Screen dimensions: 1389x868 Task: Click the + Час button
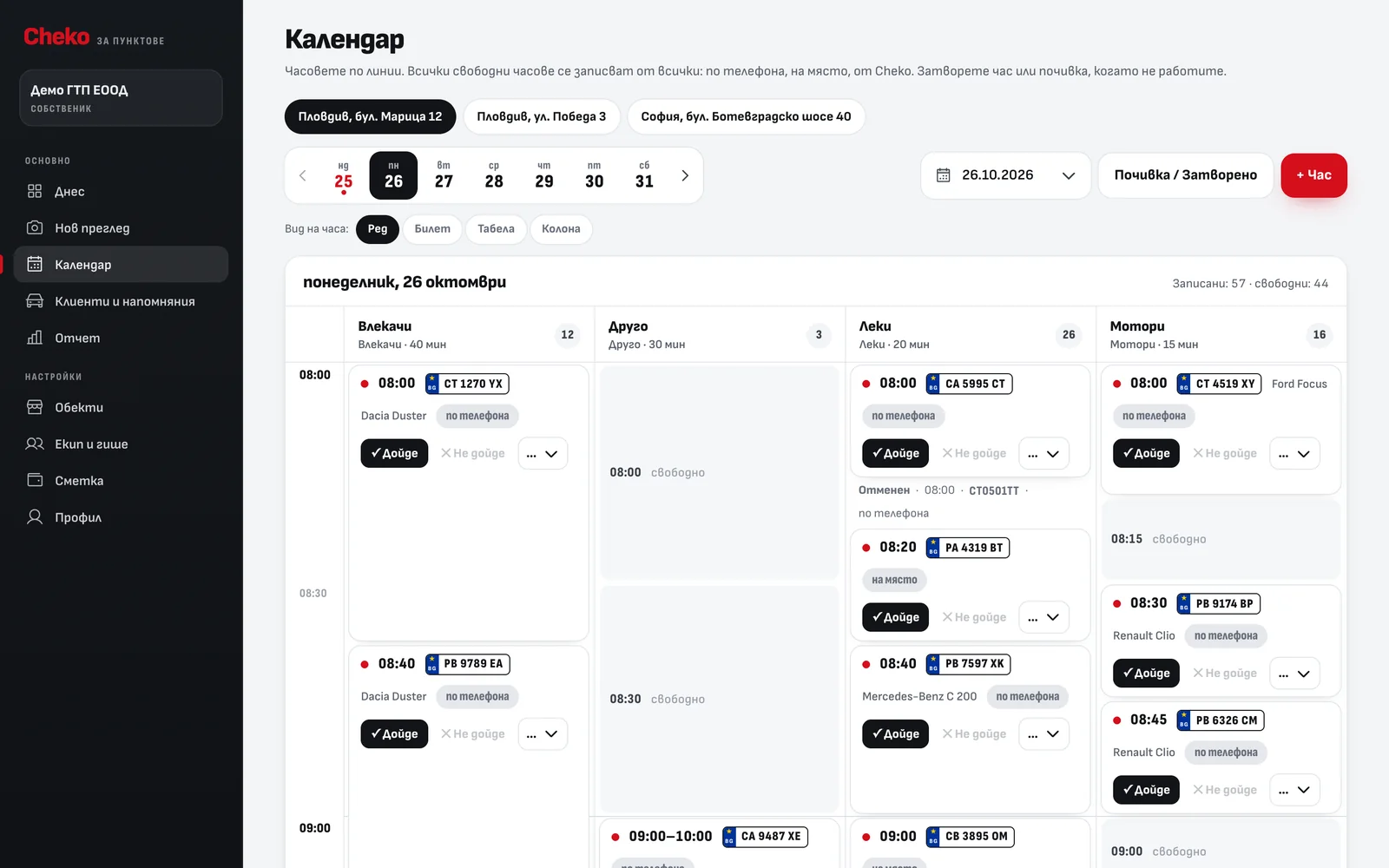click(x=1313, y=175)
